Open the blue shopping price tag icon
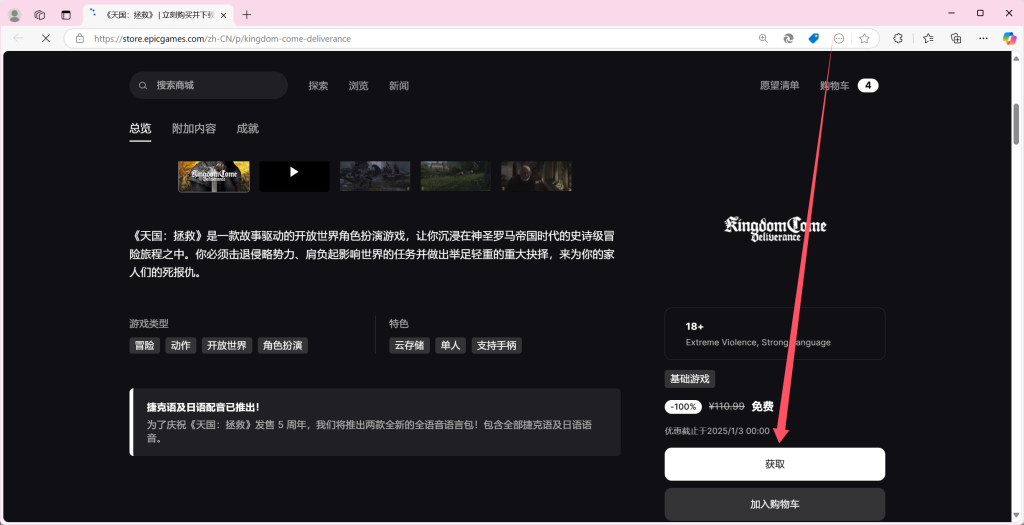The image size is (1024, 525). (814, 39)
